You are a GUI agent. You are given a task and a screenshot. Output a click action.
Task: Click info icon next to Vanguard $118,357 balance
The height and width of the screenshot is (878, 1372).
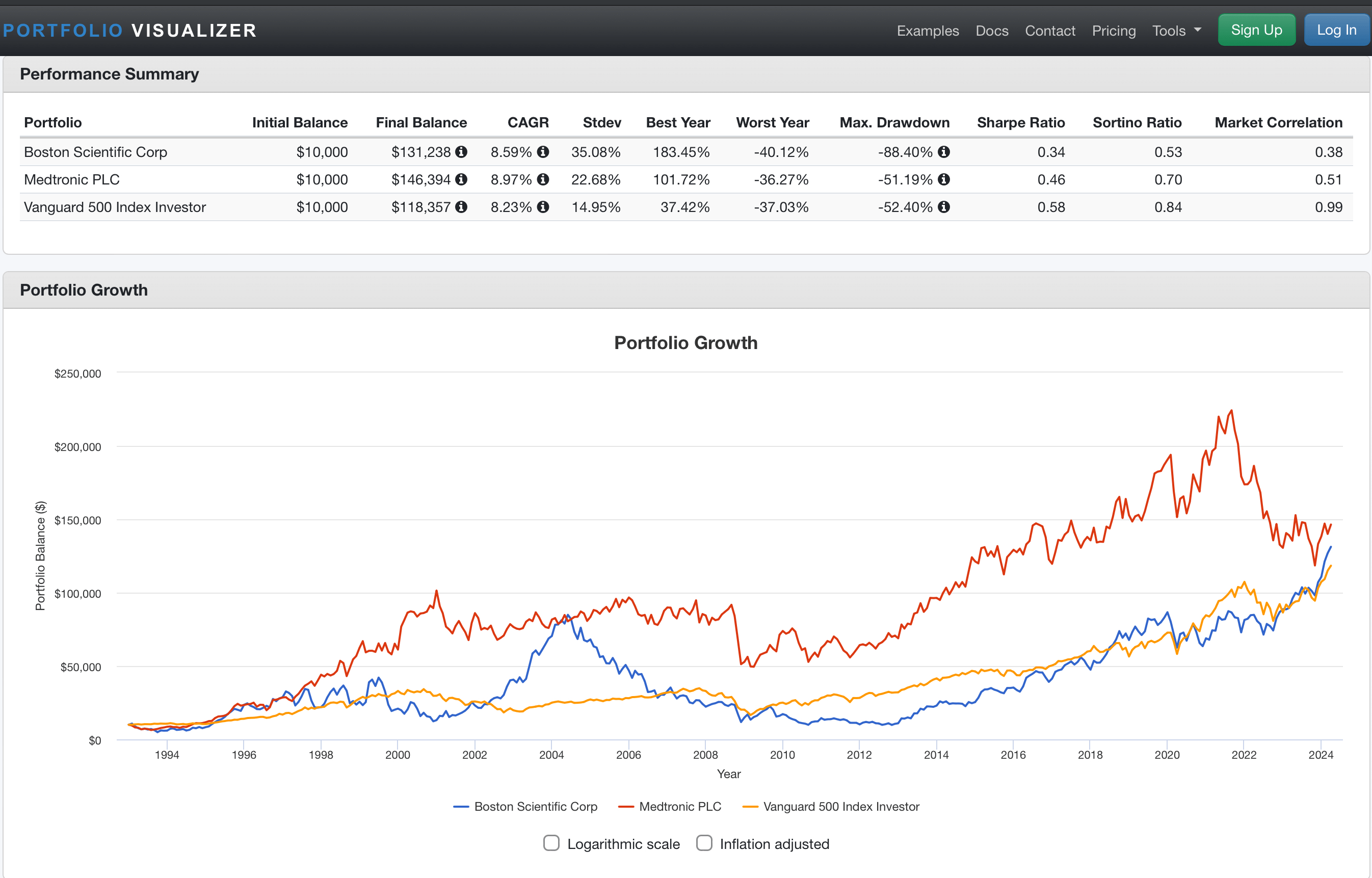pyautogui.click(x=461, y=207)
